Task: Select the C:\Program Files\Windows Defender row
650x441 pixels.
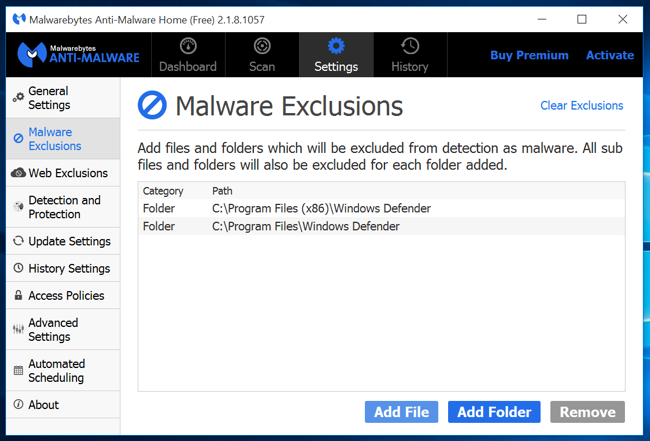Action: pyautogui.click(x=381, y=226)
